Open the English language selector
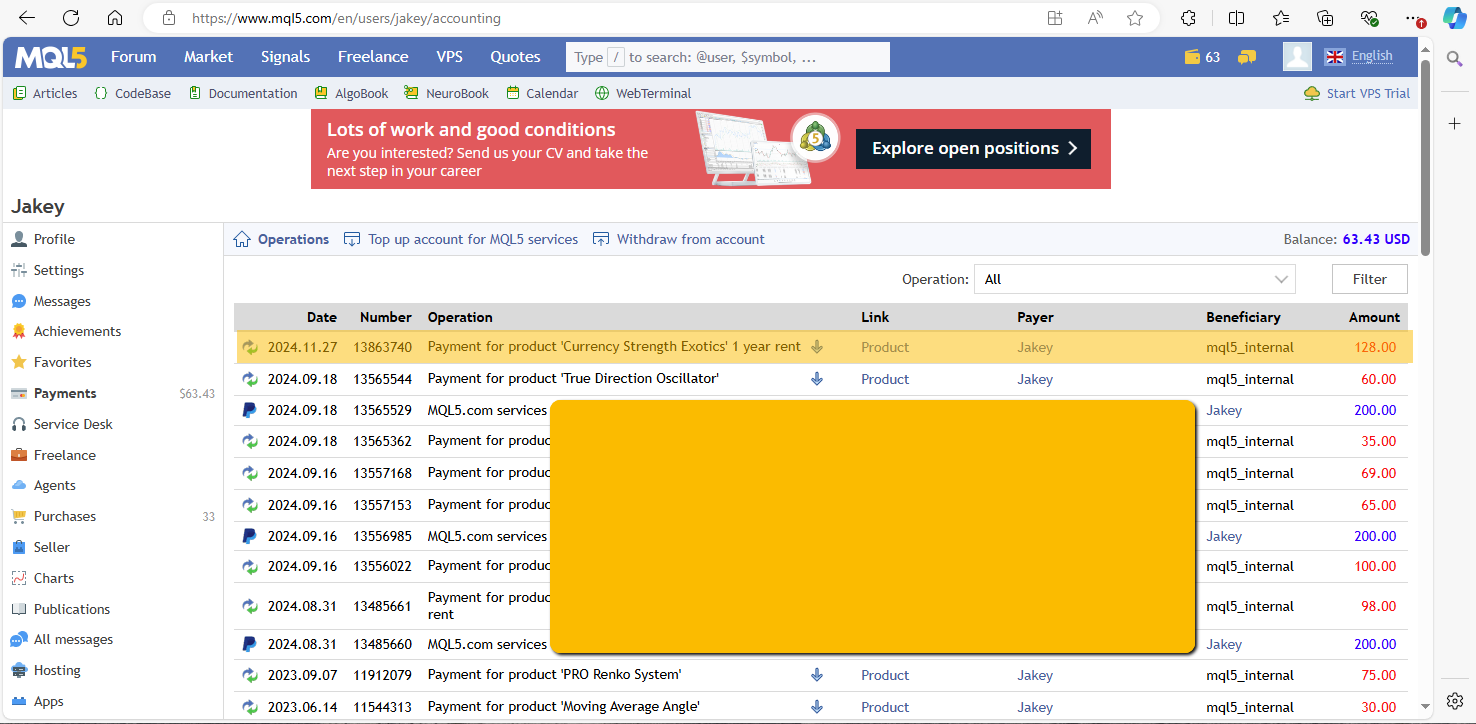The height and width of the screenshot is (724, 1476). [x=1359, y=56]
